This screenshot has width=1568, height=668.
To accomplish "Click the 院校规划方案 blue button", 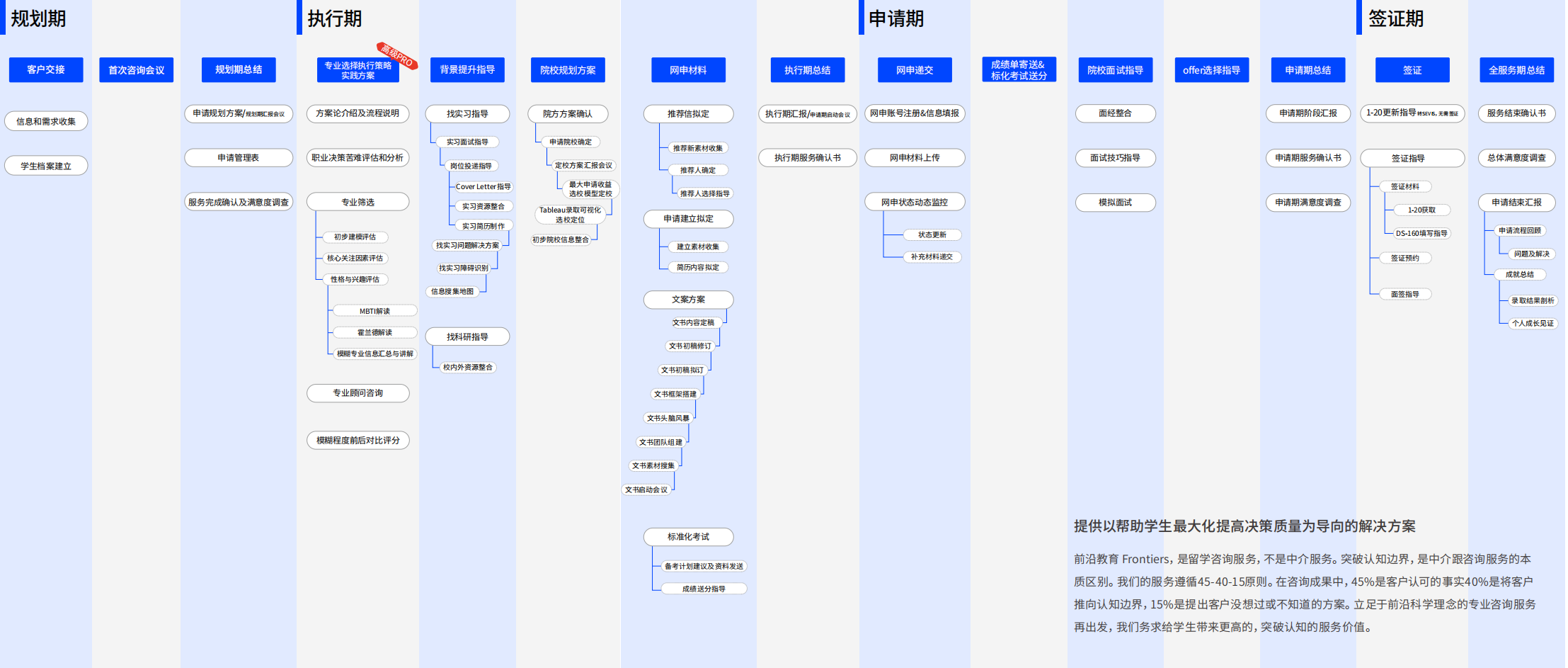I will pyautogui.click(x=568, y=70).
